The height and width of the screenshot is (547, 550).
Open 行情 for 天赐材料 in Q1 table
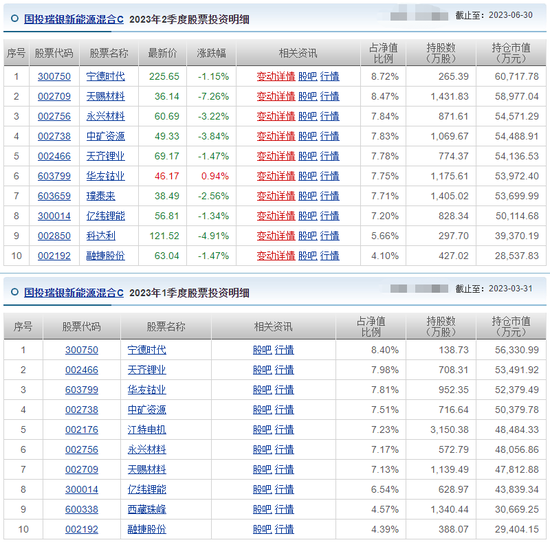click(284, 469)
